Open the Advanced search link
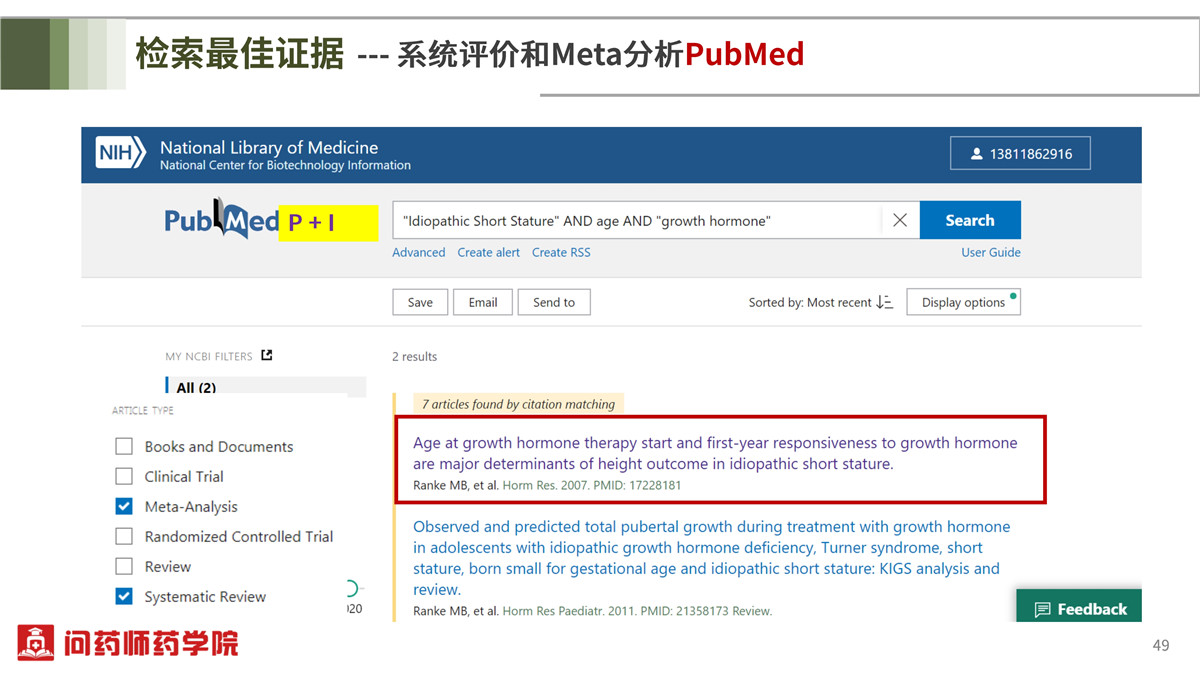This screenshot has height=675, width=1200. pos(419,252)
